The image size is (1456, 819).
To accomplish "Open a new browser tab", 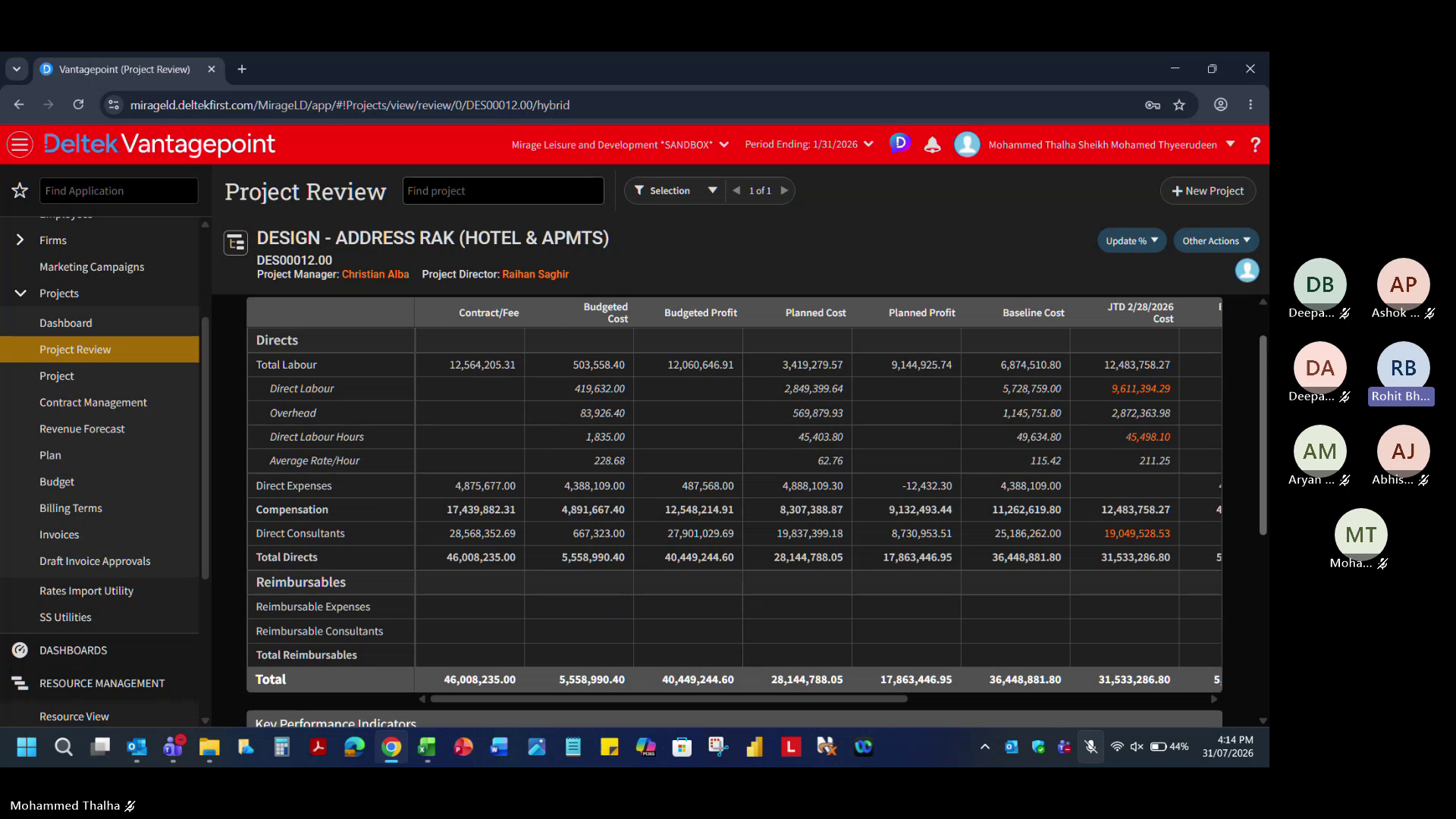I will [x=242, y=69].
